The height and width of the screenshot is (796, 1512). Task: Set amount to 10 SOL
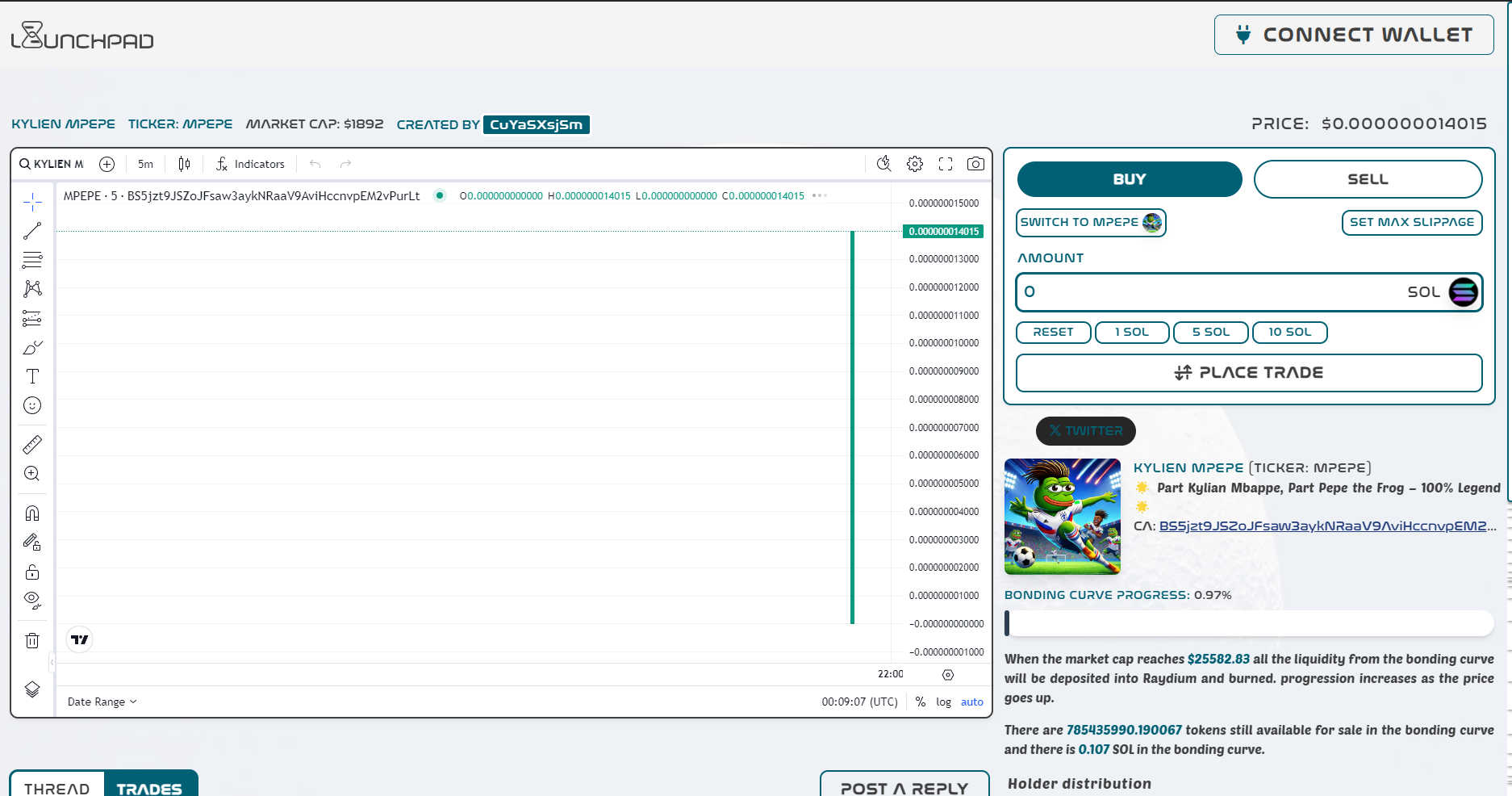coord(1289,332)
